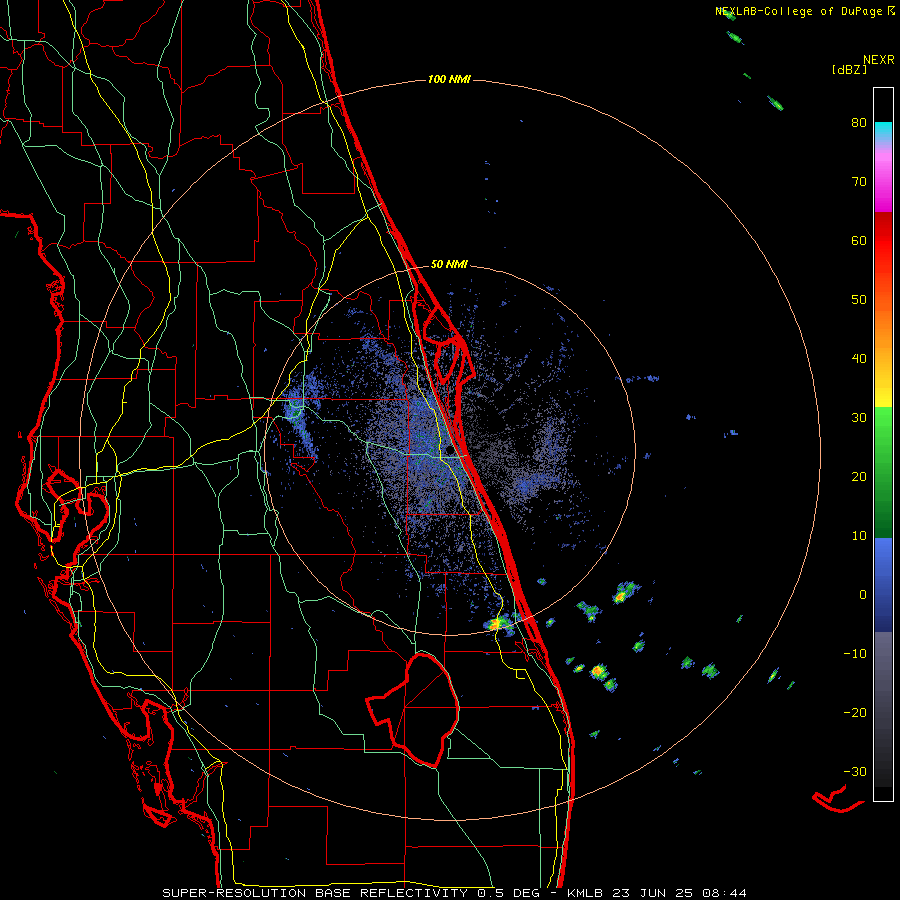Click the 10 value on the dBZ scale
900x900 pixels.
click(x=859, y=536)
